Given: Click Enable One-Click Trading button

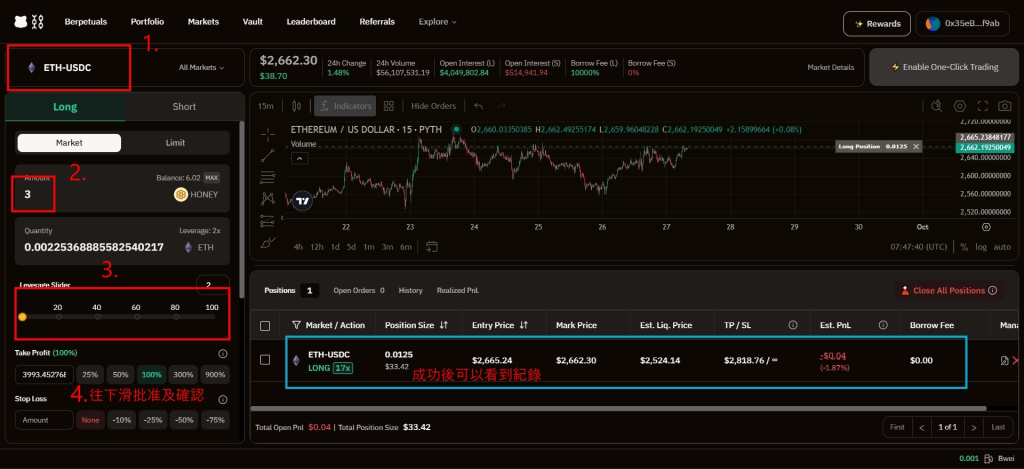Looking at the screenshot, I should coord(945,67).
